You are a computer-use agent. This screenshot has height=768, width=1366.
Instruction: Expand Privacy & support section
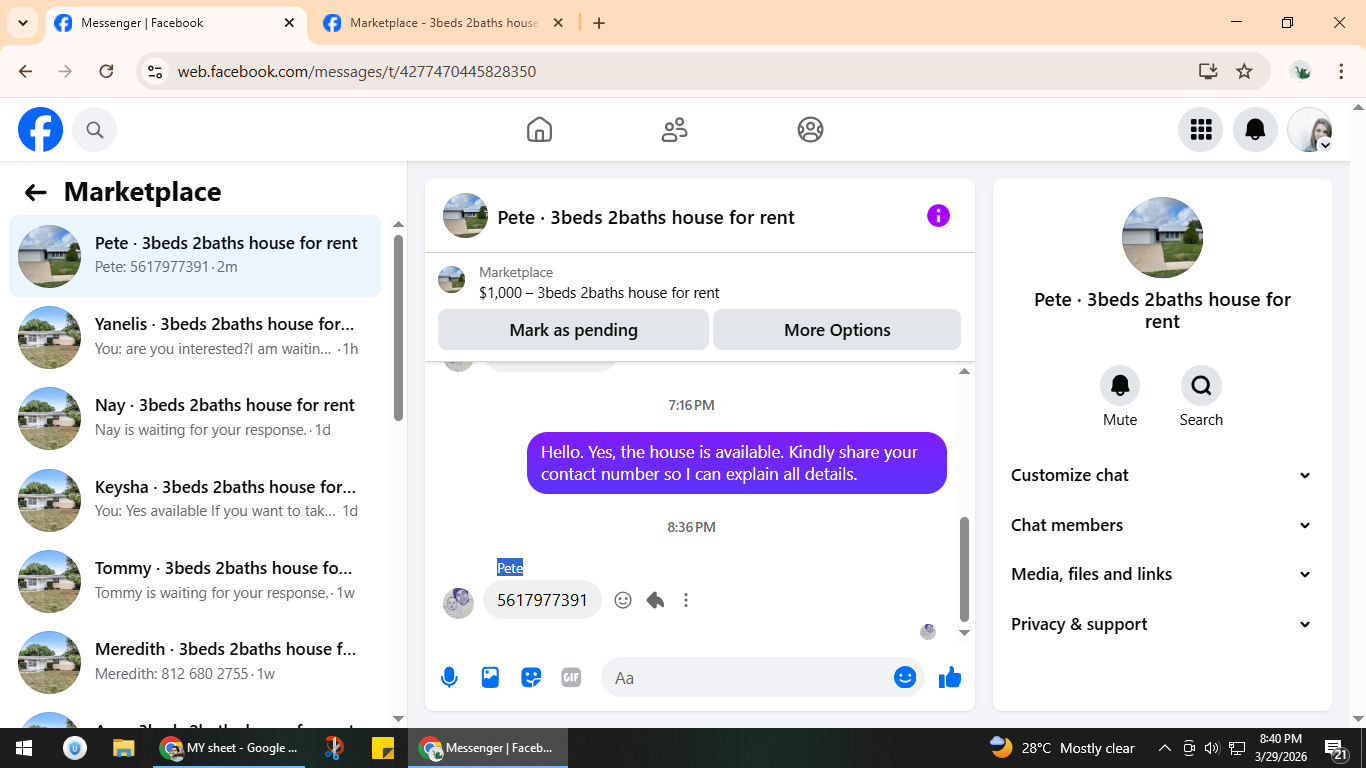[x=1162, y=624]
